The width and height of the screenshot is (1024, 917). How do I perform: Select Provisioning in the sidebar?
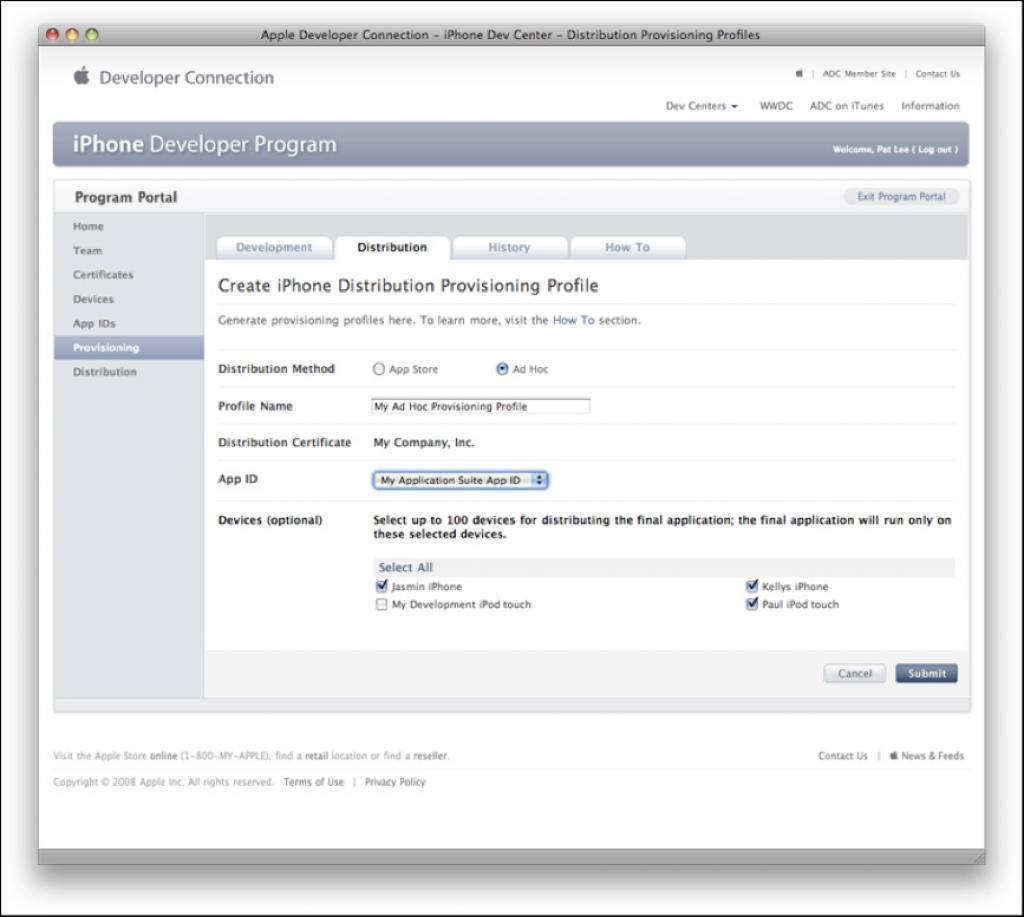click(x=129, y=347)
